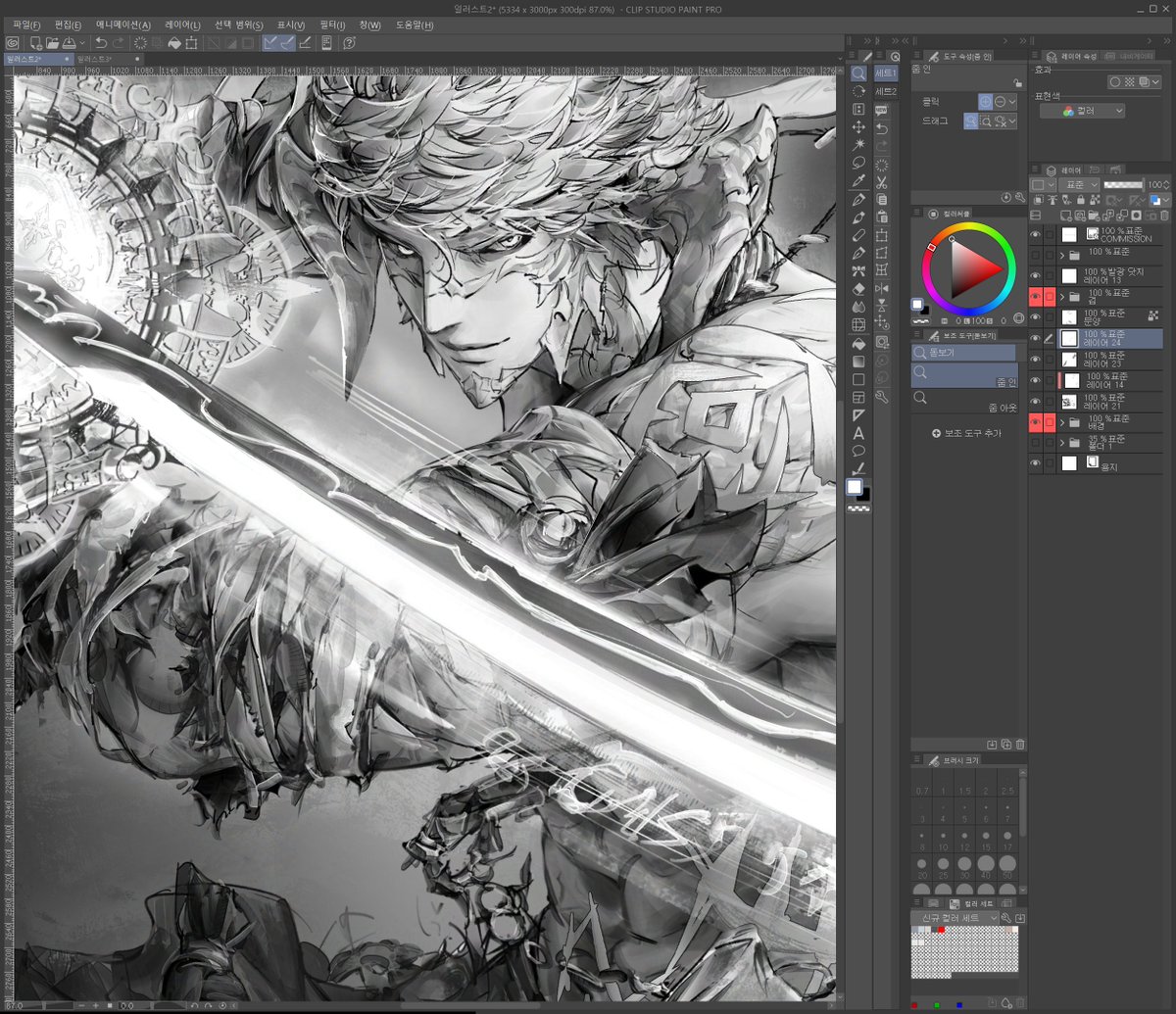Screen dimensions: 1176x1014
Task: Click the lock layer icon in layer panel
Action: [1079, 200]
